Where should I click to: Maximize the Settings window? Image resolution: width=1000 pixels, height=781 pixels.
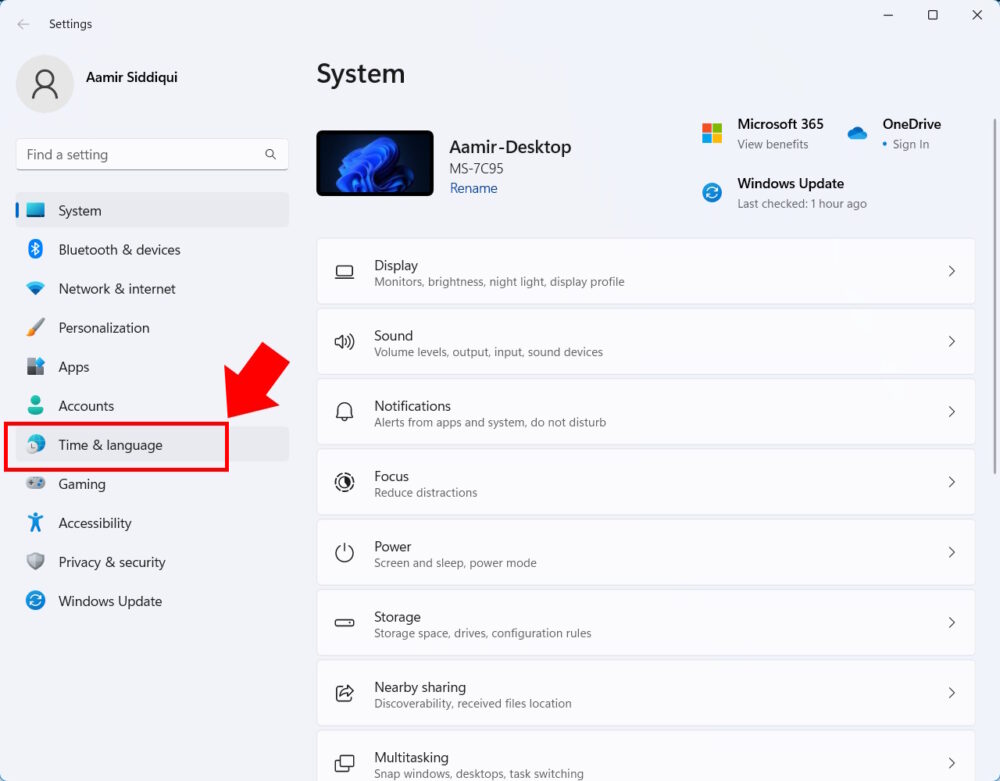932,15
